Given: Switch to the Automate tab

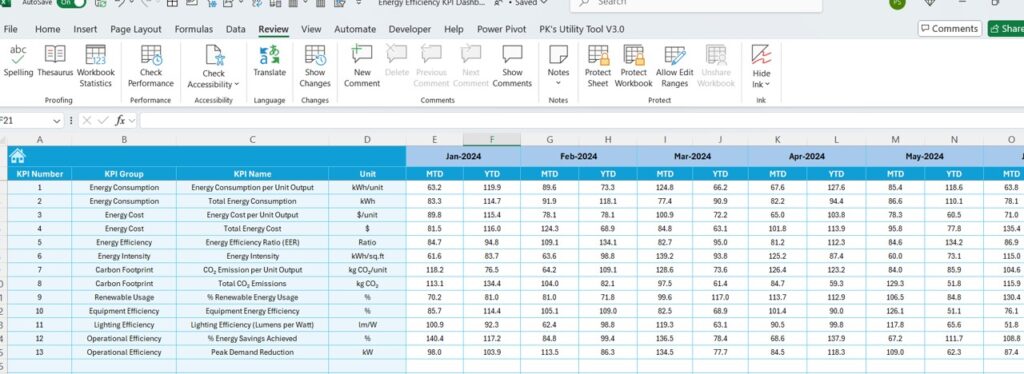Looking at the screenshot, I should pyautogui.click(x=355, y=29).
